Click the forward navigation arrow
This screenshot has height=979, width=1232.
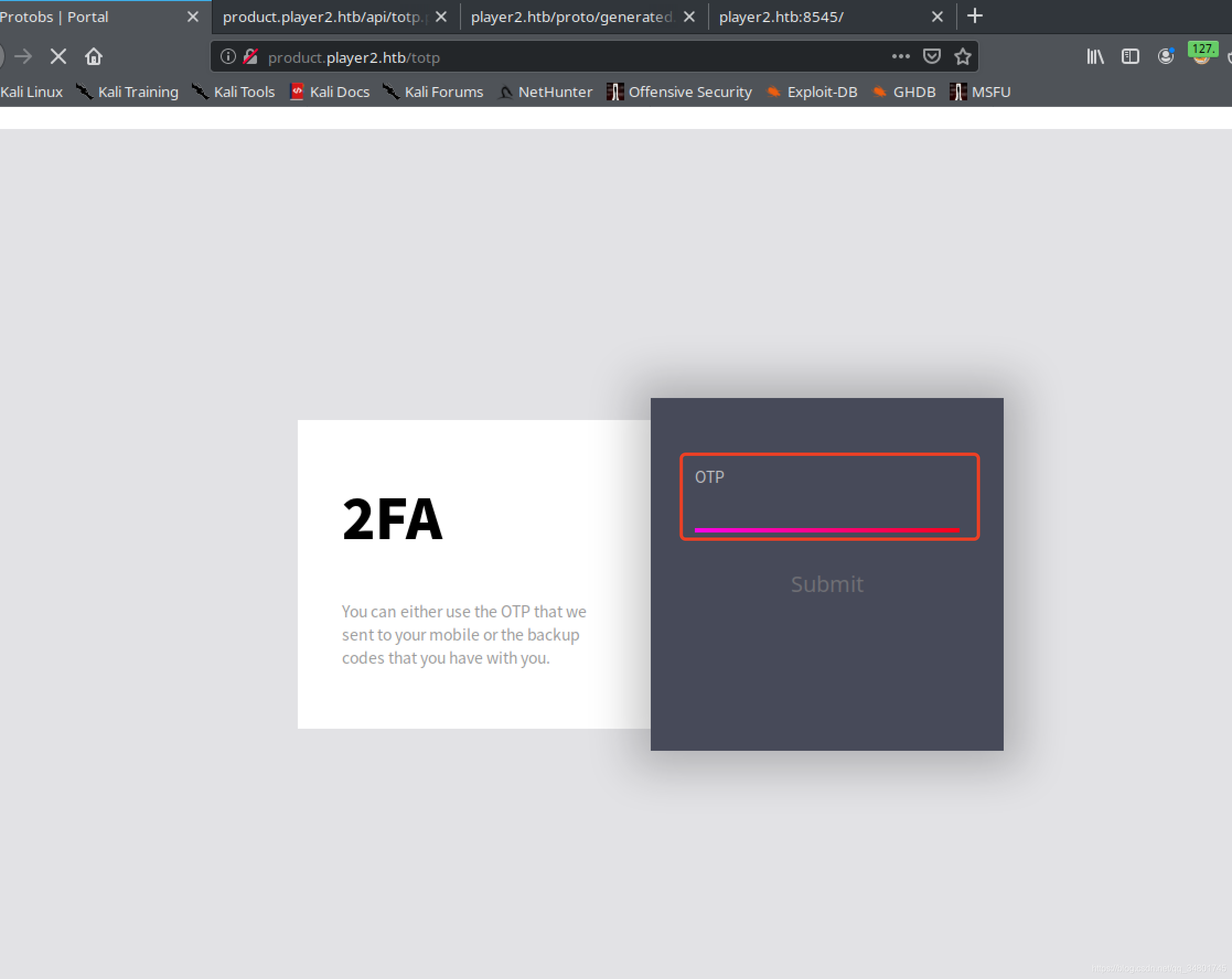pyautogui.click(x=23, y=57)
